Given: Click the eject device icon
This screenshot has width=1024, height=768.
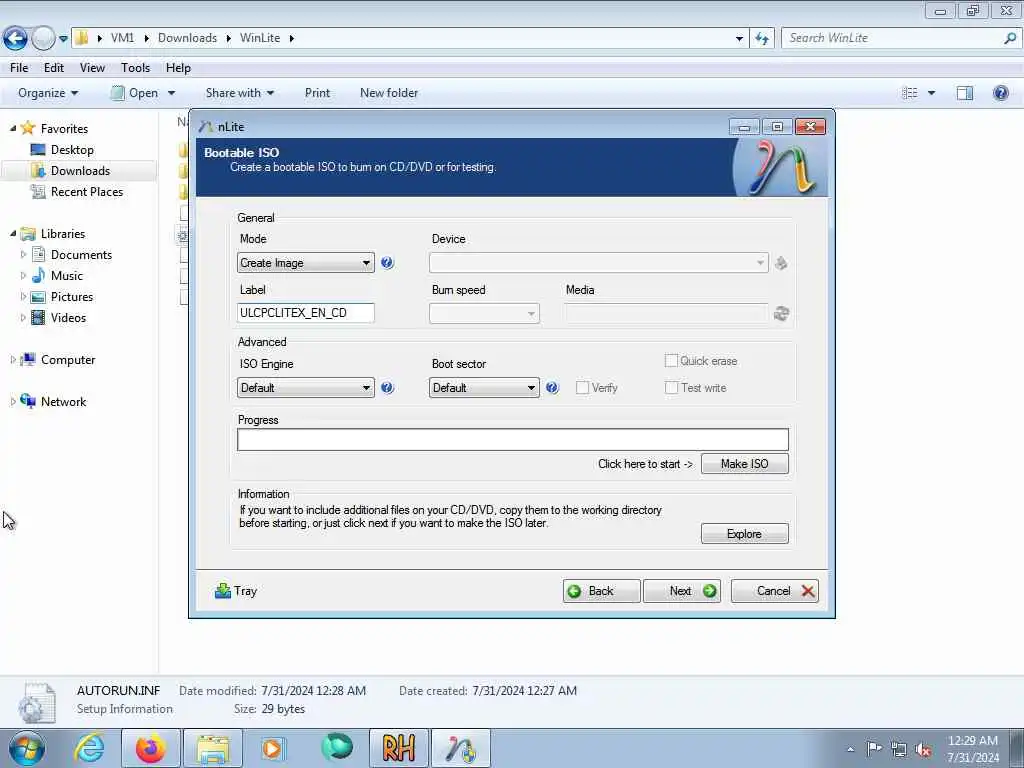Looking at the screenshot, I should click(x=781, y=263).
